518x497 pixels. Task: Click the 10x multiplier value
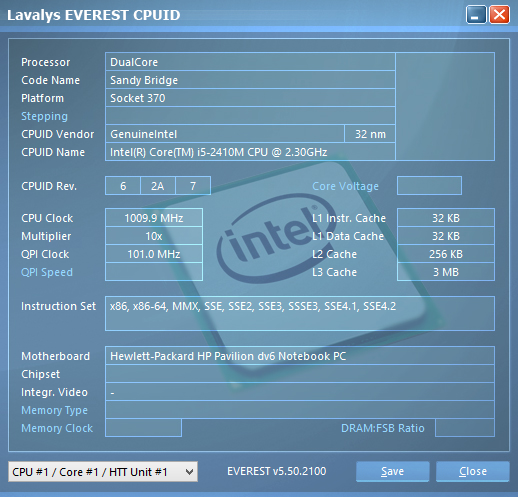(x=154, y=236)
